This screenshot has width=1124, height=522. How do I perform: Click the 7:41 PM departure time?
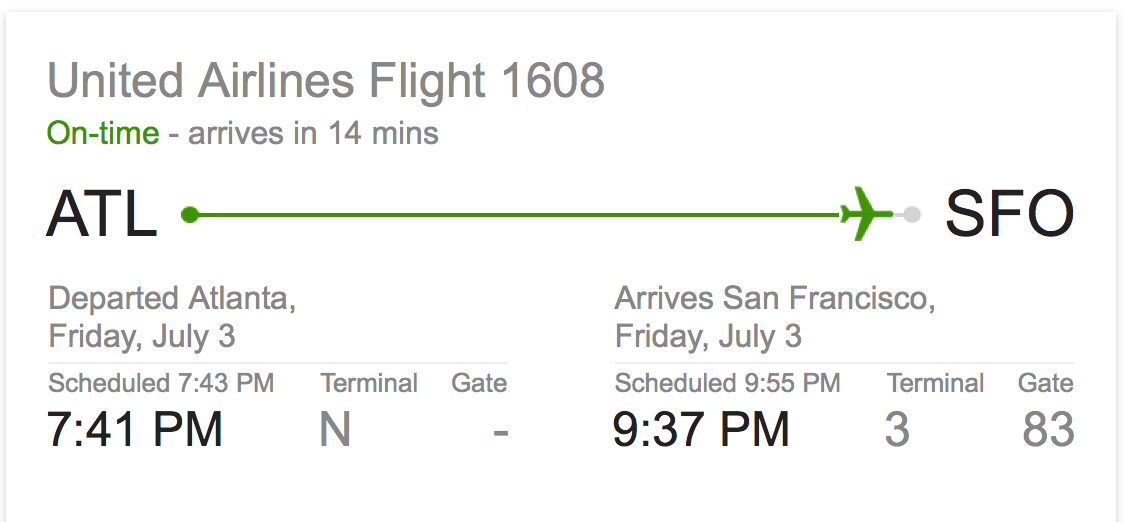pyautogui.click(x=135, y=430)
